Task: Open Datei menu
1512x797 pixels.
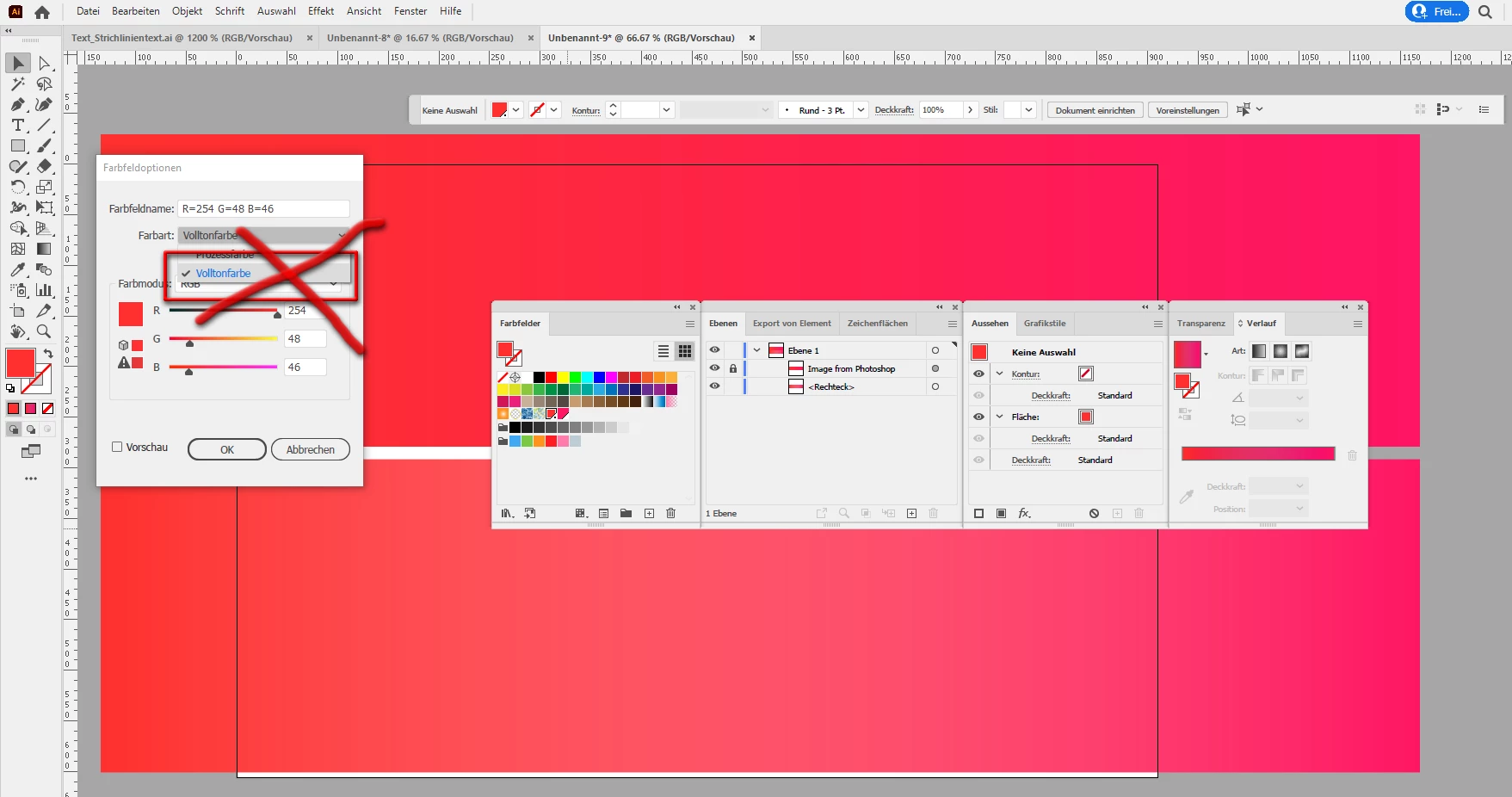Action: tap(88, 11)
